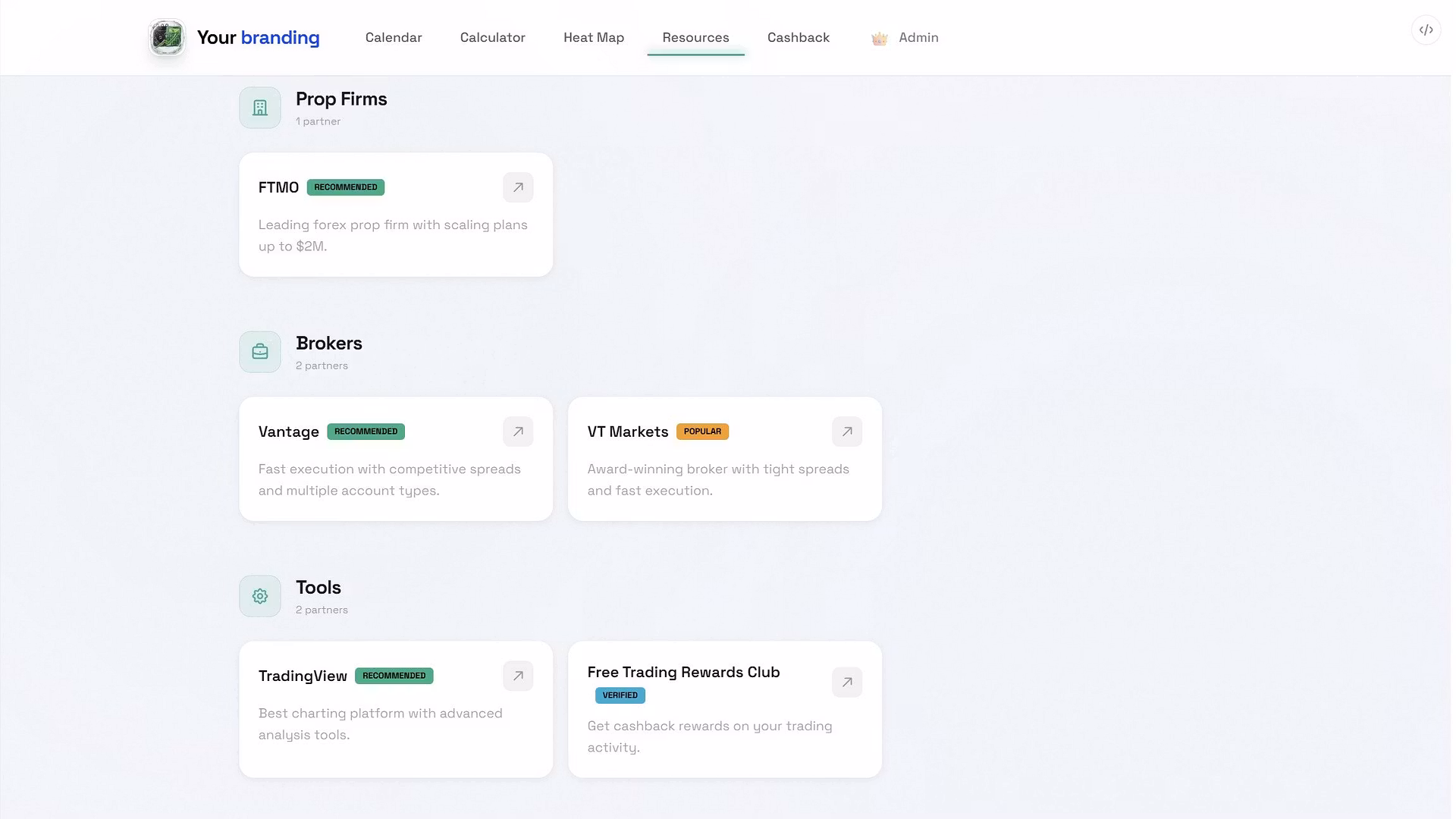Click the Brokers briefcase icon
Screen dimensions: 1456x819
pos(260,352)
